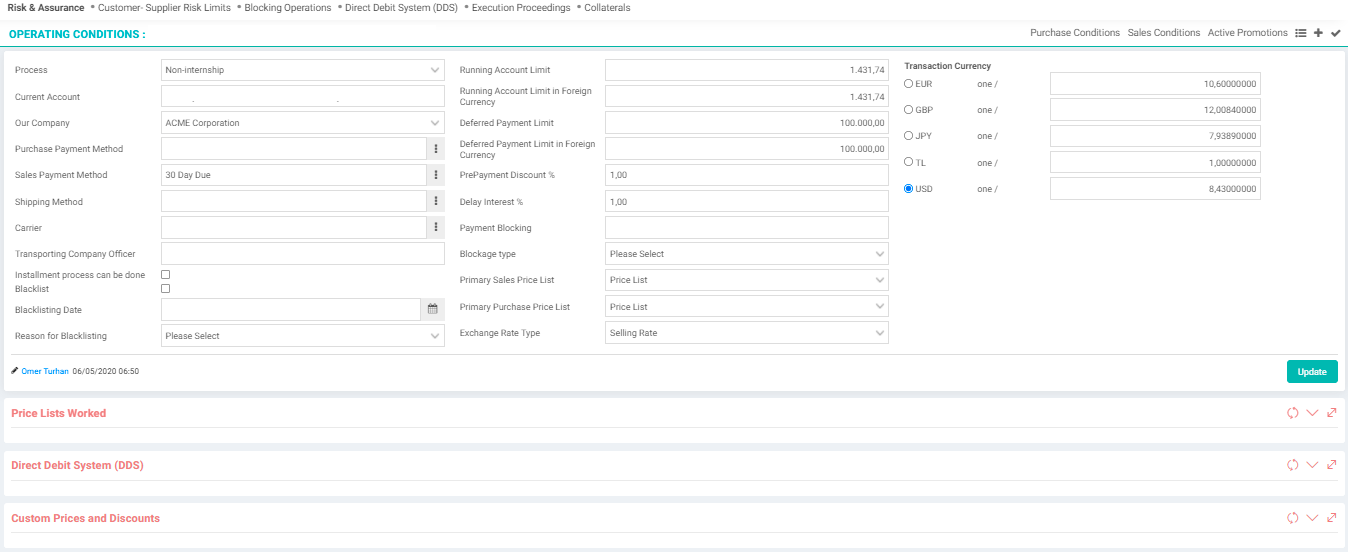Refresh the Price Lists Worked section

coord(1292,413)
